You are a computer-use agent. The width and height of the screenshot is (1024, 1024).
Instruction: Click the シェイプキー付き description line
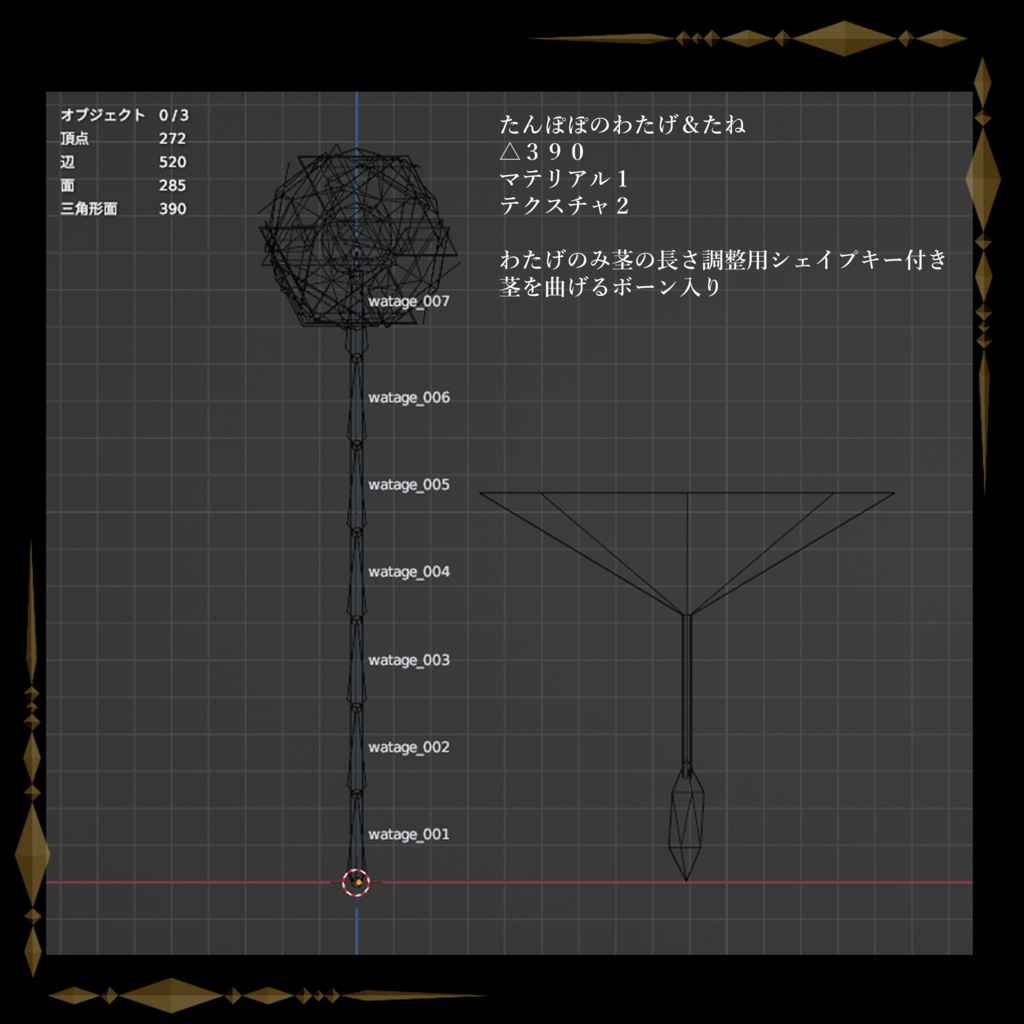click(x=723, y=260)
